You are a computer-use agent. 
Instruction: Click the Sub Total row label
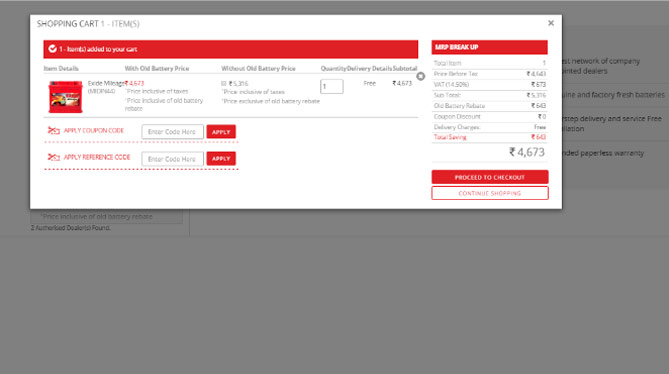coord(447,95)
